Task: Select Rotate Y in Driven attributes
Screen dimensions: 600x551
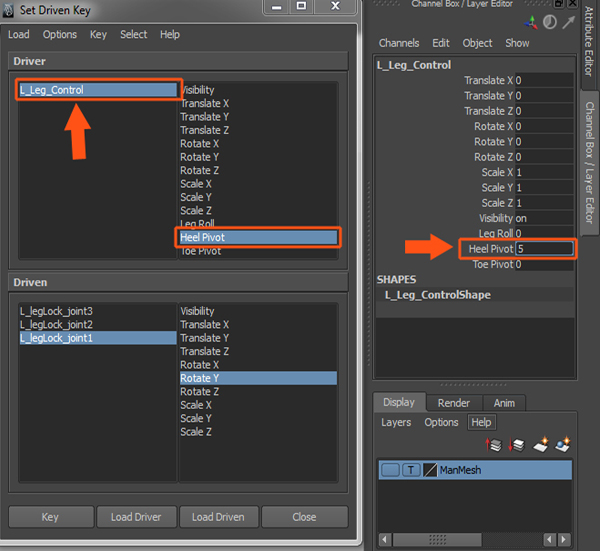Action: pos(258,378)
